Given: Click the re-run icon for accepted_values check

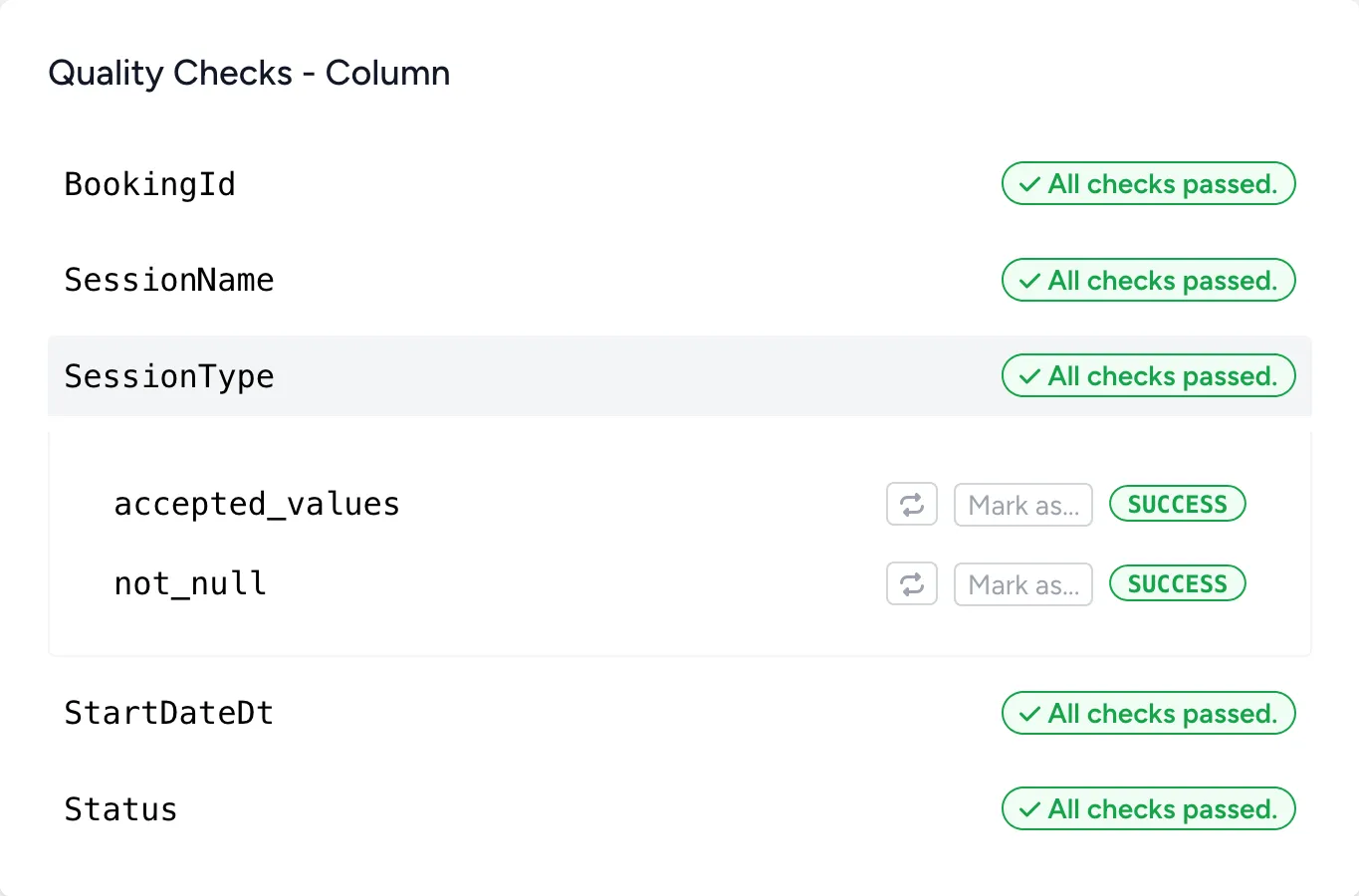Looking at the screenshot, I should 912,505.
